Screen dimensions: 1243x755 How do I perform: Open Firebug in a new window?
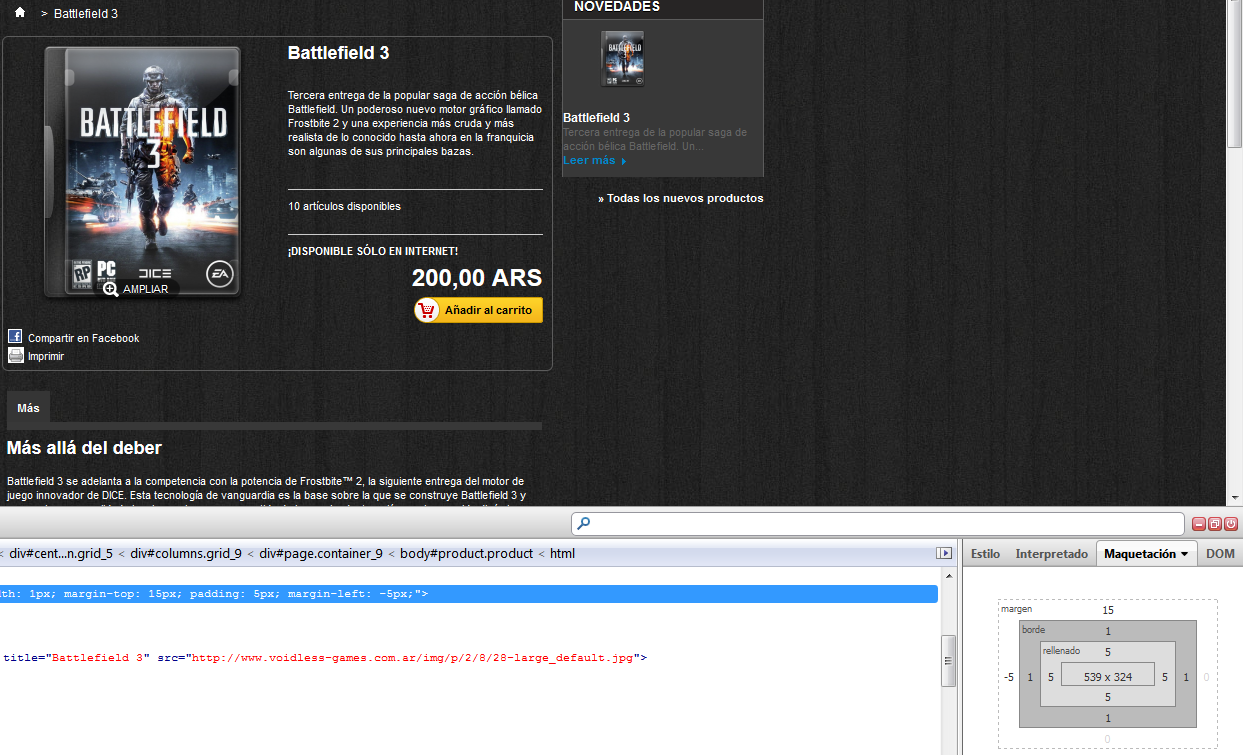point(1214,524)
